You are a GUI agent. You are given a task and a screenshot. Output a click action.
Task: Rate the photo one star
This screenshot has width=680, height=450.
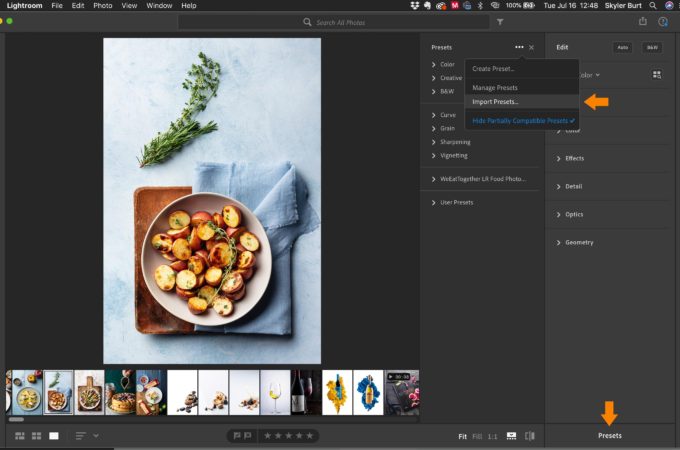(268, 436)
